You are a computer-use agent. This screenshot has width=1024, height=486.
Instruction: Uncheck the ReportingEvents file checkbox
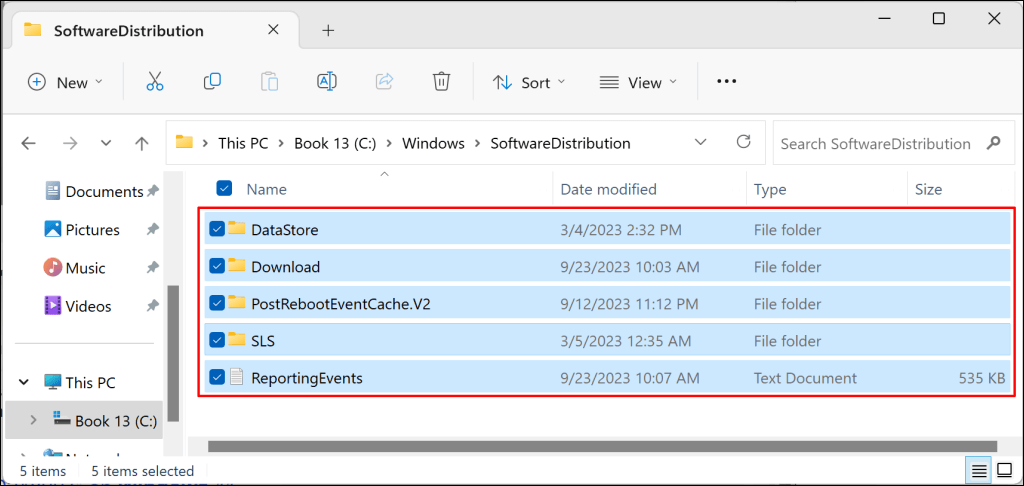tap(217, 378)
